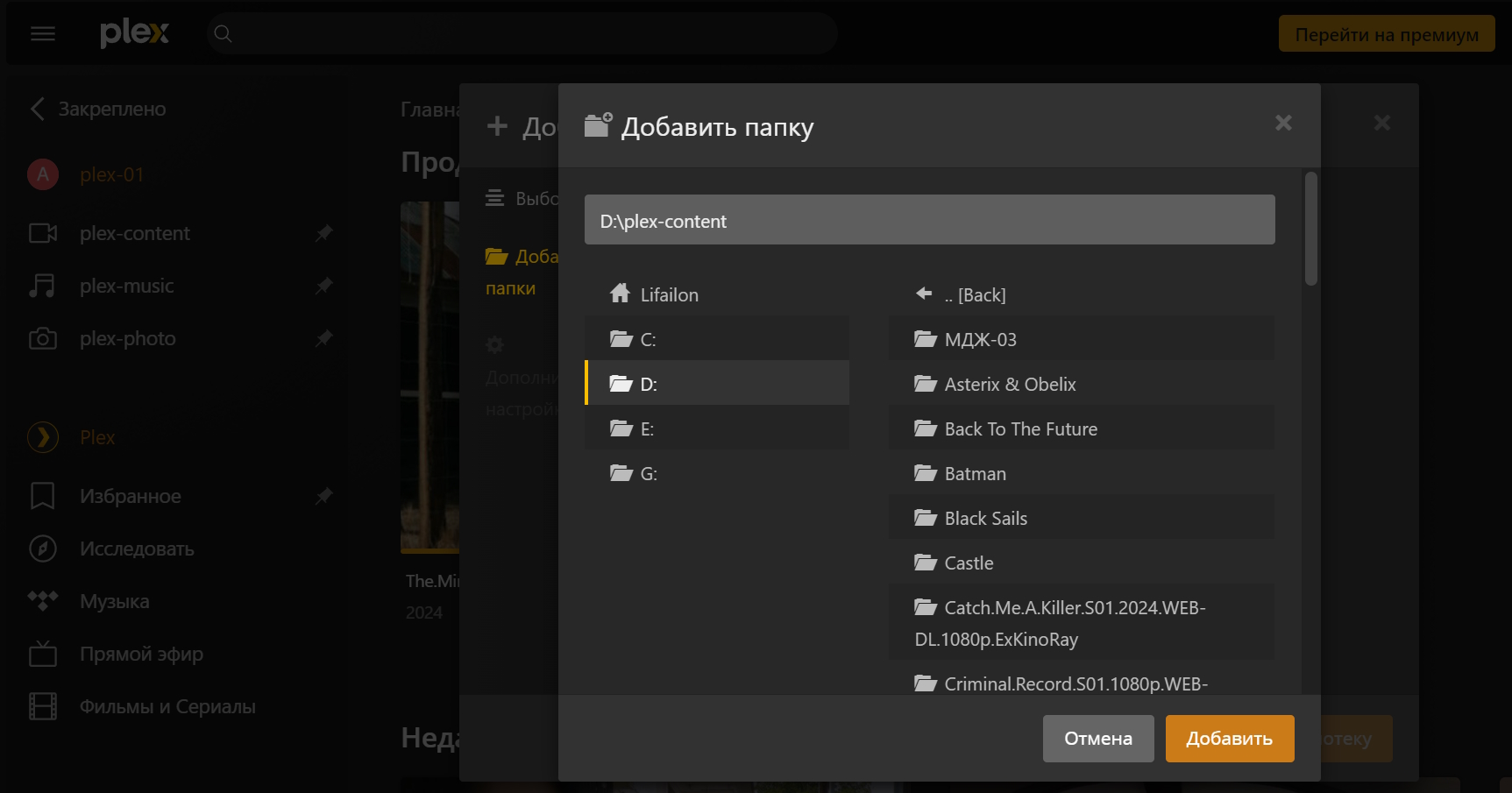Unpin plex-content using its pin icon
This screenshot has width=1512, height=793.
pos(324,233)
